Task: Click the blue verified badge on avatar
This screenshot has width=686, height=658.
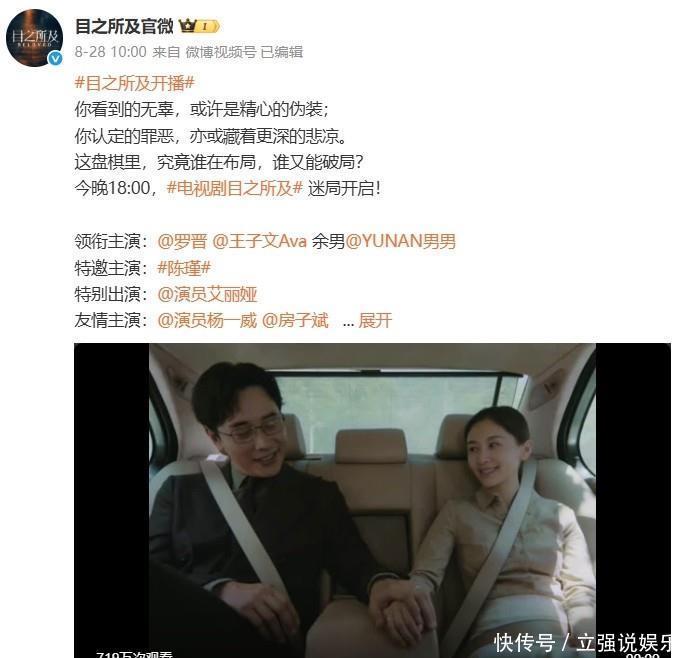Action: click(x=55, y=58)
